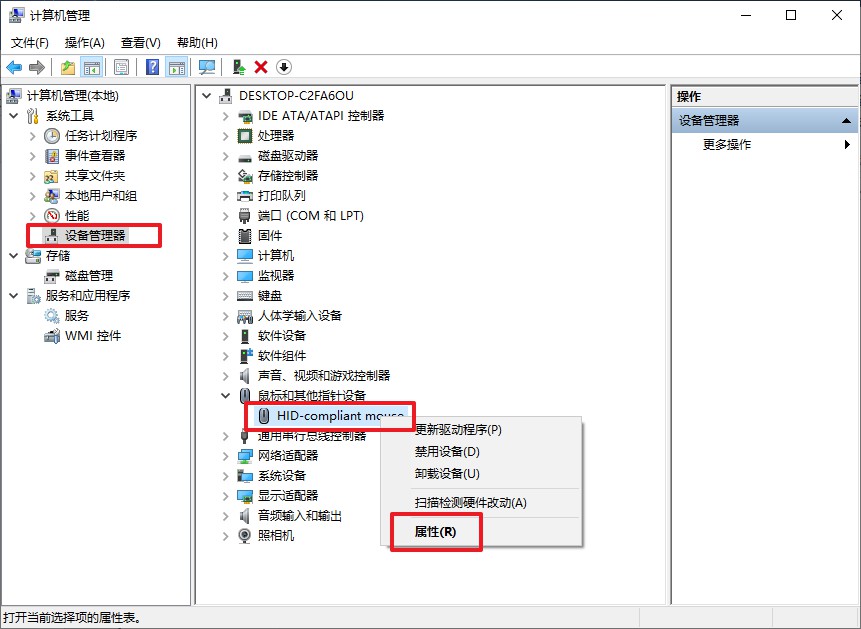Toggle the show/hide console tree button
Viewport: 861px width, 629px height.
tap(92, 68)
